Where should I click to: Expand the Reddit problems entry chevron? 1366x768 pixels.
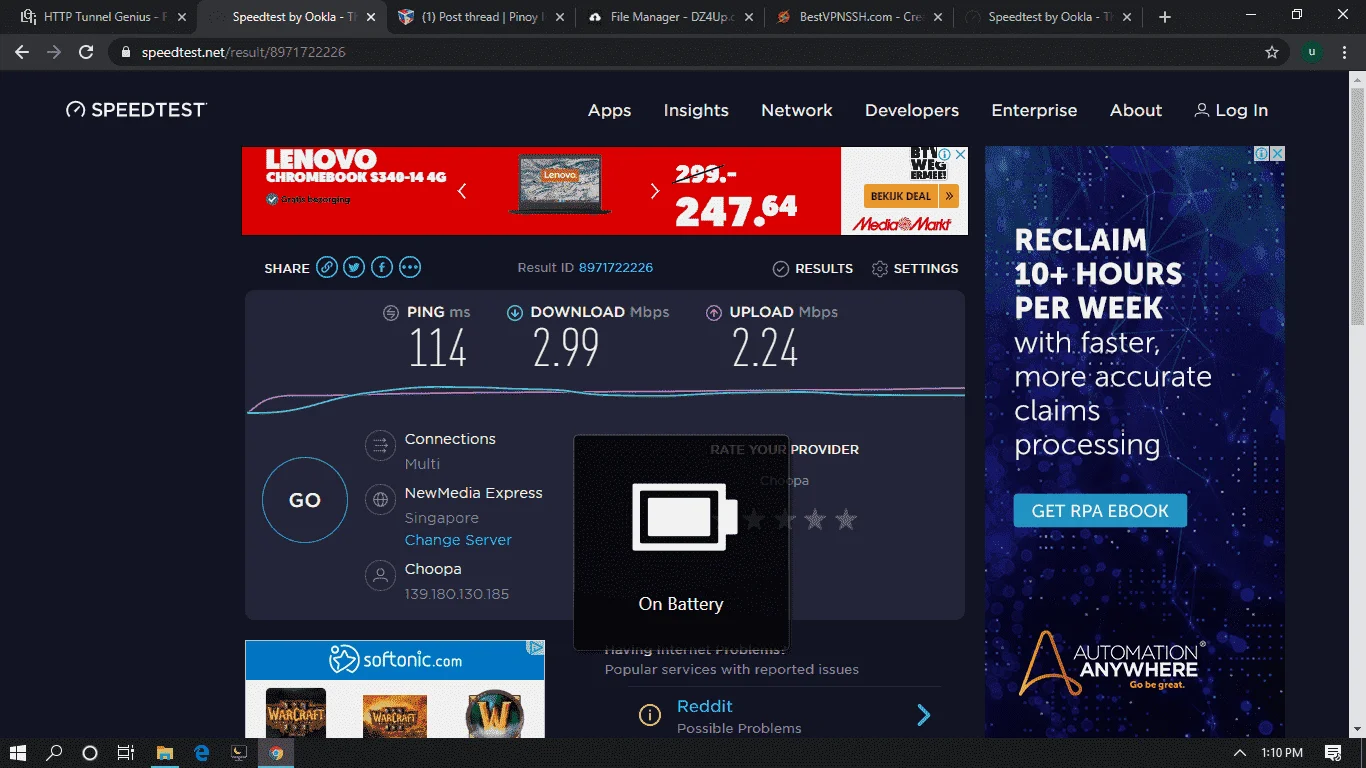[x=924, y=715]
